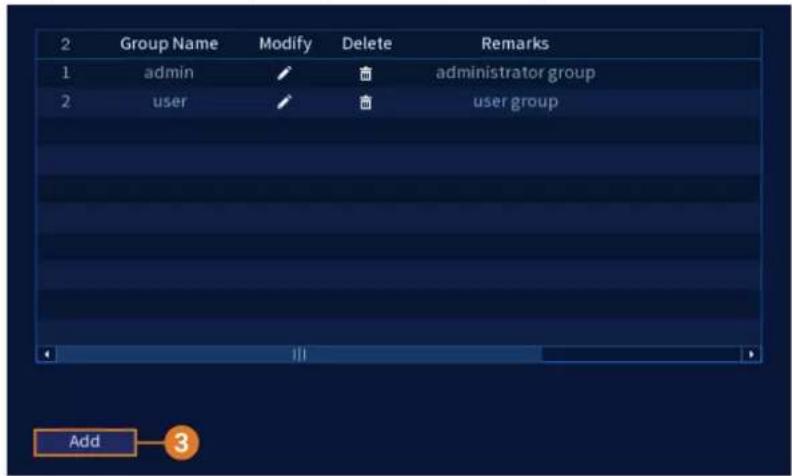The height and width of the screenshot is (476, 792).
Task: Click the Delete column header
Action: pos(367,44)
